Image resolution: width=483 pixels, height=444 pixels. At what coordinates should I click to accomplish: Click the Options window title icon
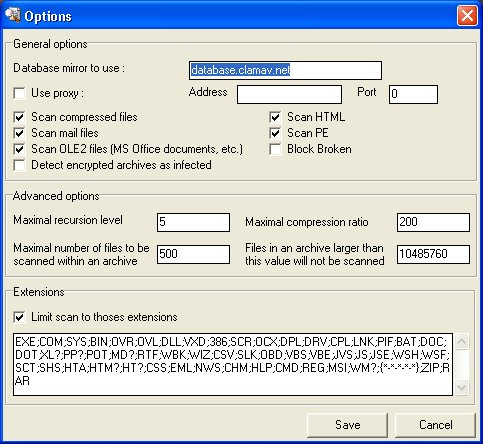pyautogui.click(x=12, y=15)
